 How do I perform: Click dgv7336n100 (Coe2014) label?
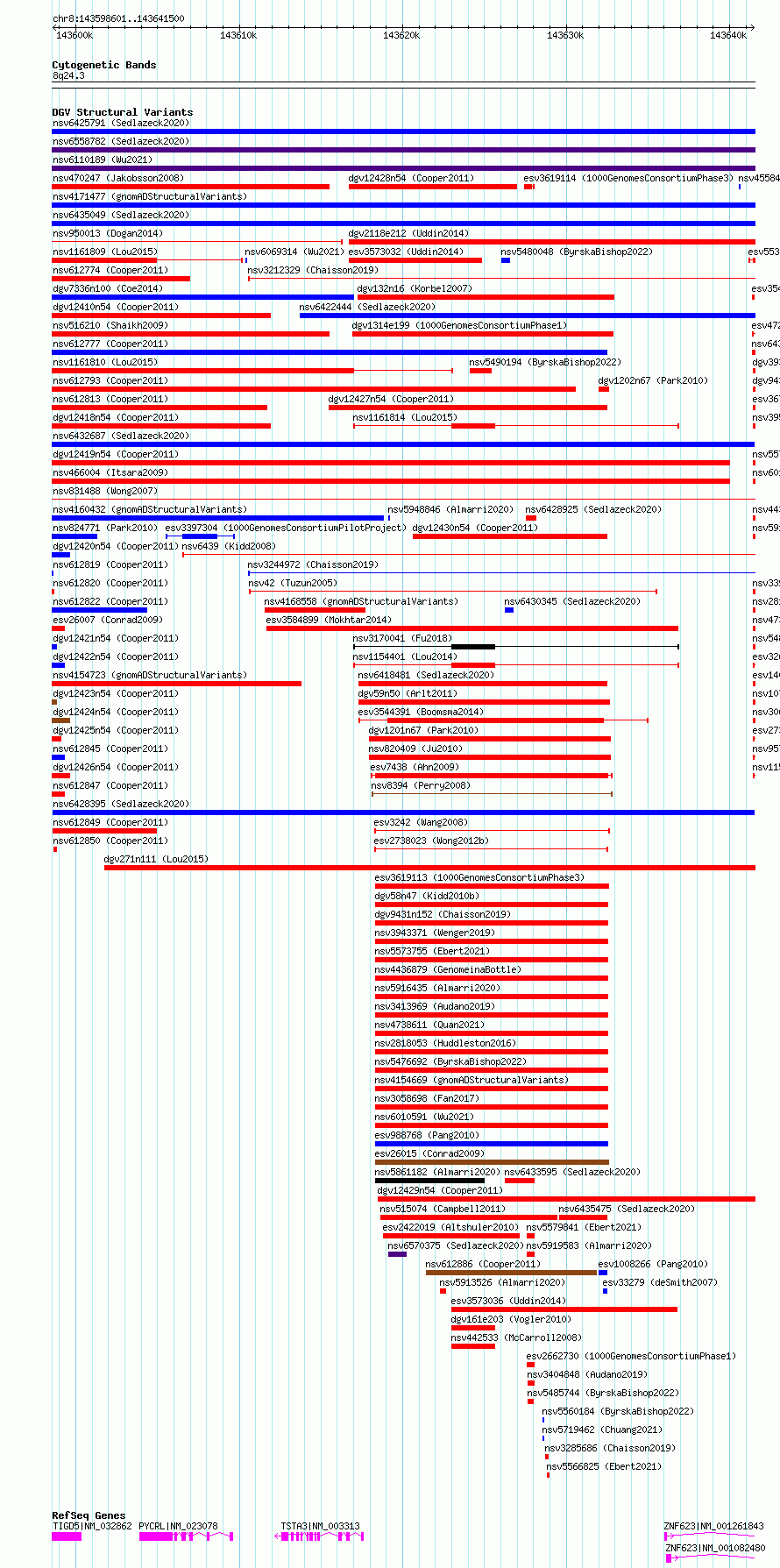click(x=108, y=288)
